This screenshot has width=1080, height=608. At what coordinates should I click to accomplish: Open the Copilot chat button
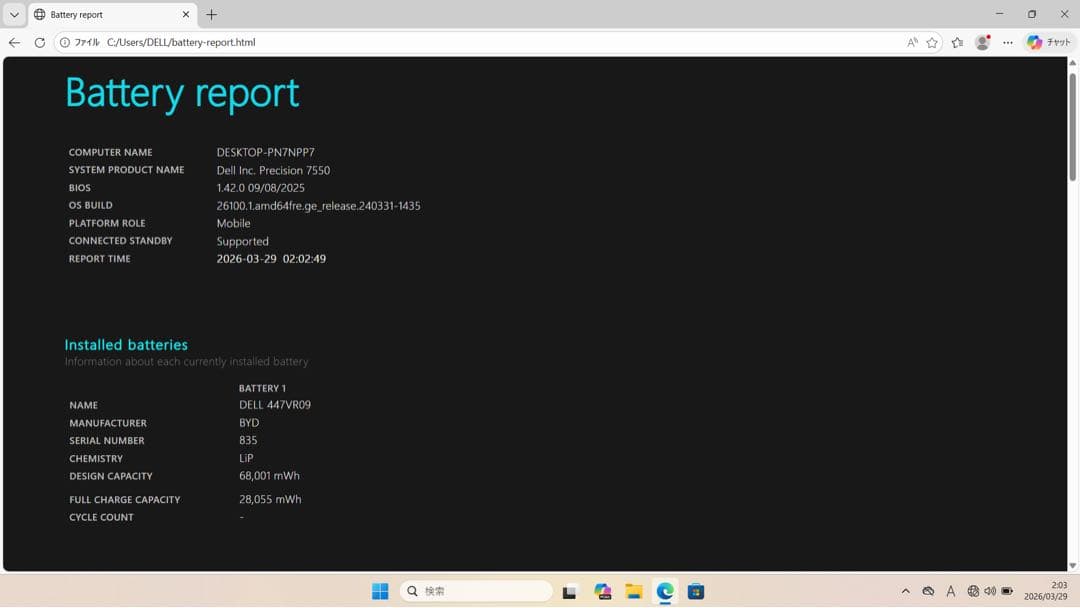click(x=1048, y=43)
